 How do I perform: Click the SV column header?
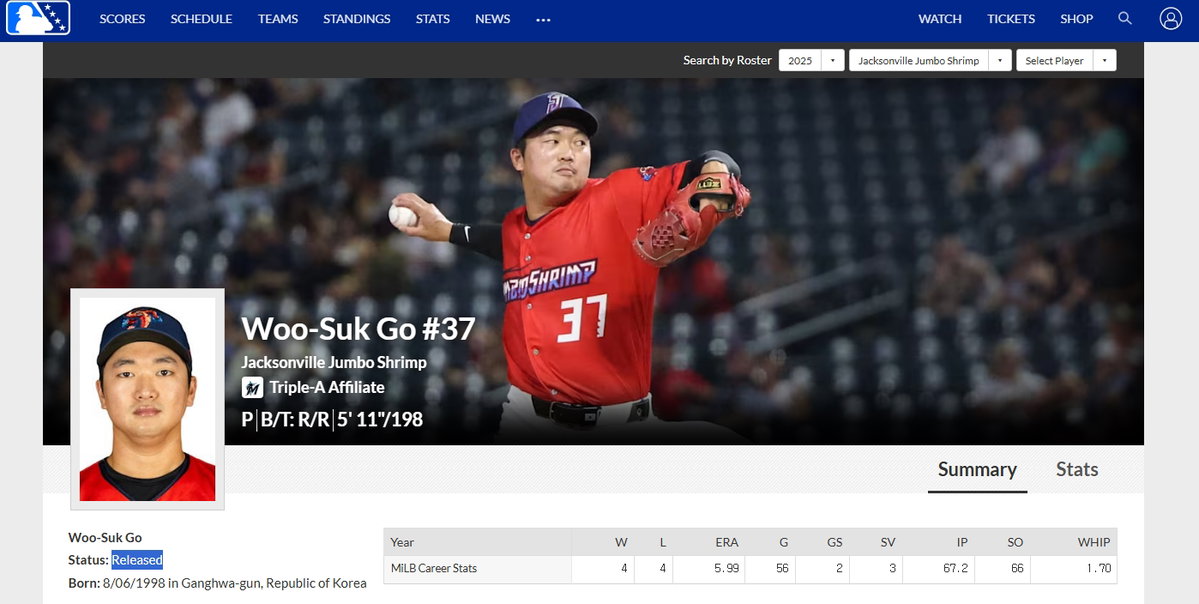[x=887, y=542]
